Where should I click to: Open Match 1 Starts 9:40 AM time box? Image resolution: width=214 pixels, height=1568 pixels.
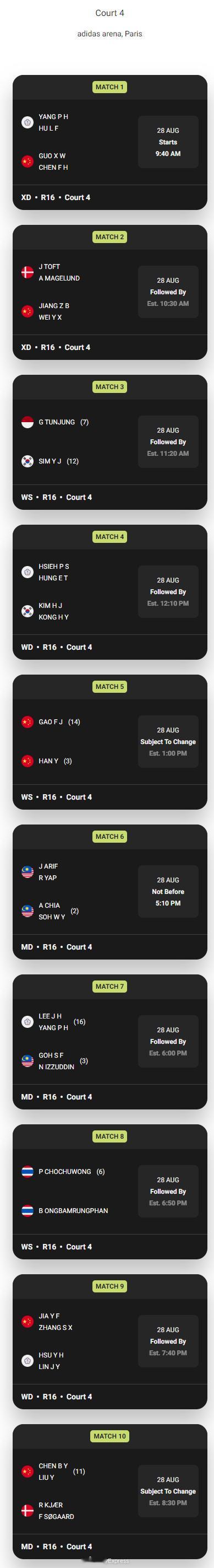(x=168, y=142)
